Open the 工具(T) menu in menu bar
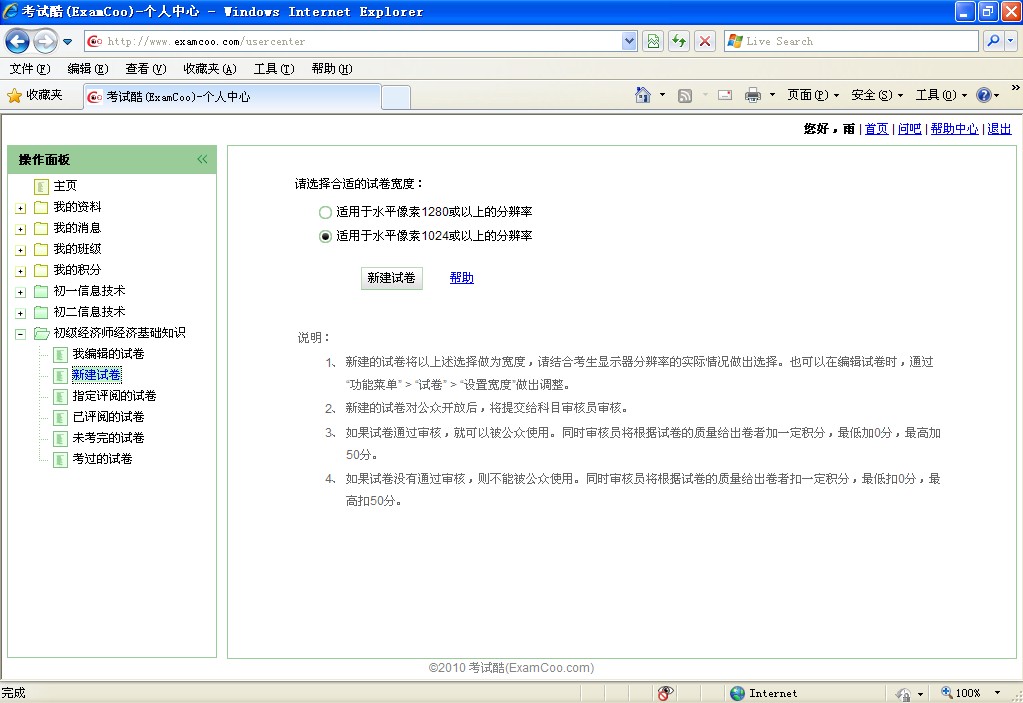 273,69
